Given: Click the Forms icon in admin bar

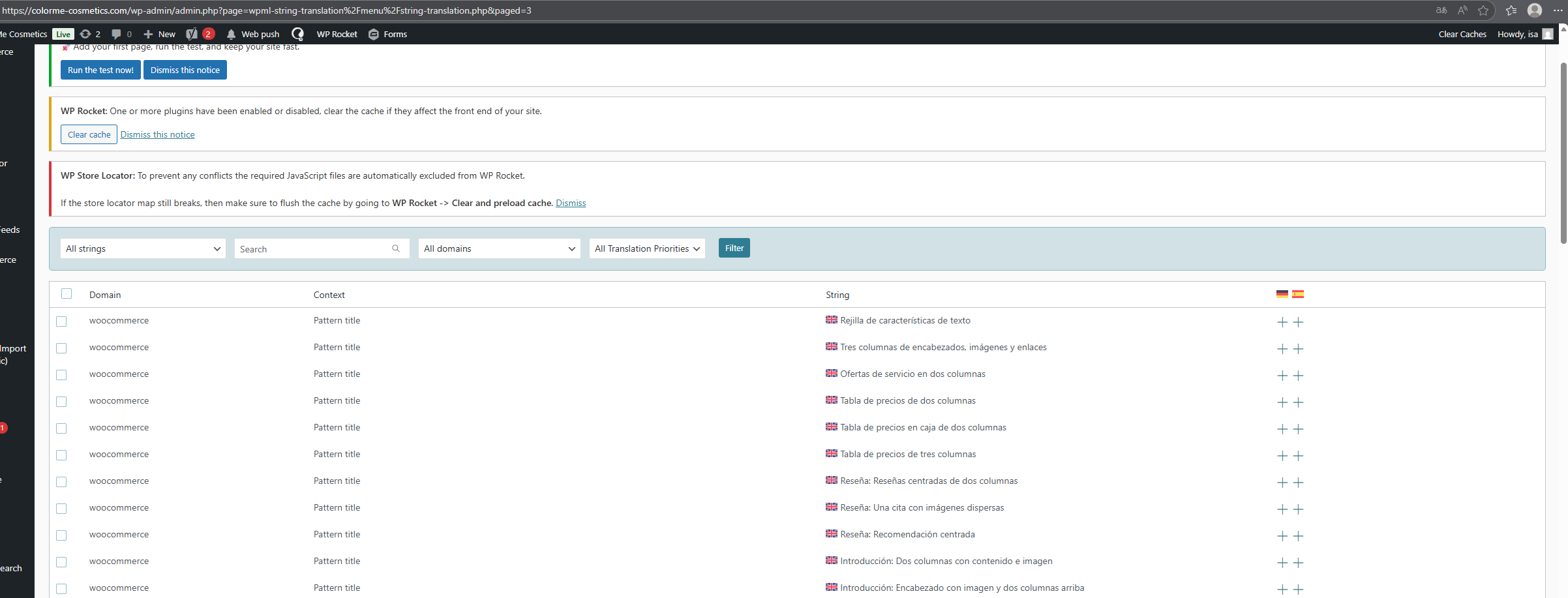Looking at the screenshot, I should coord(374,34).
